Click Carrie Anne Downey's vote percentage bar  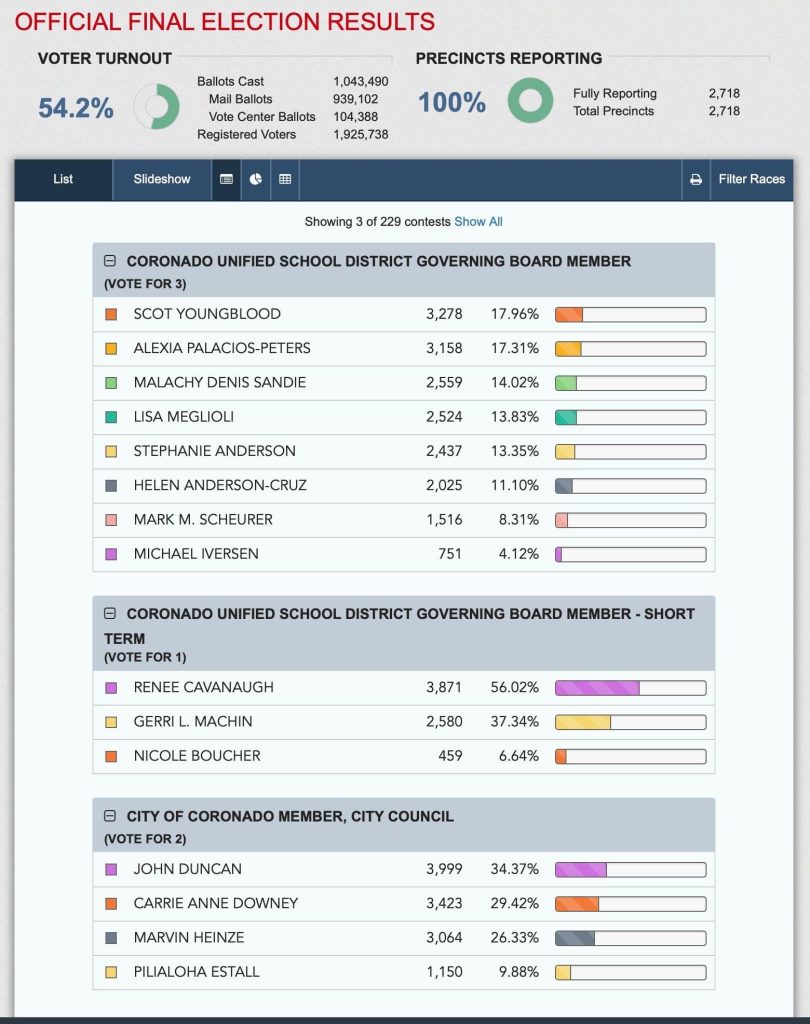tap(630, 904)
